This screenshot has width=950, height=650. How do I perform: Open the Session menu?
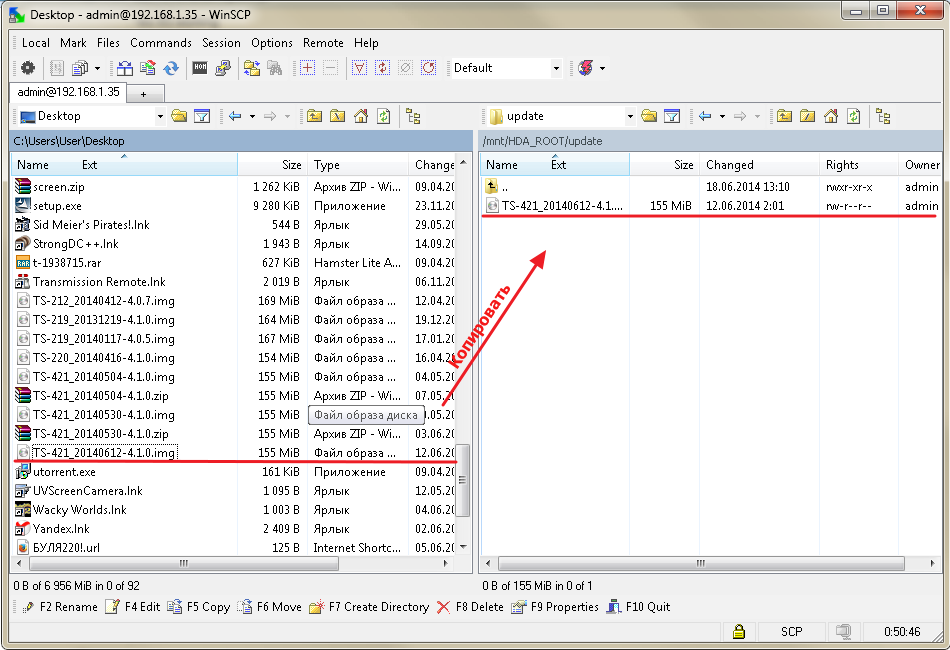(x=221, y=43)
